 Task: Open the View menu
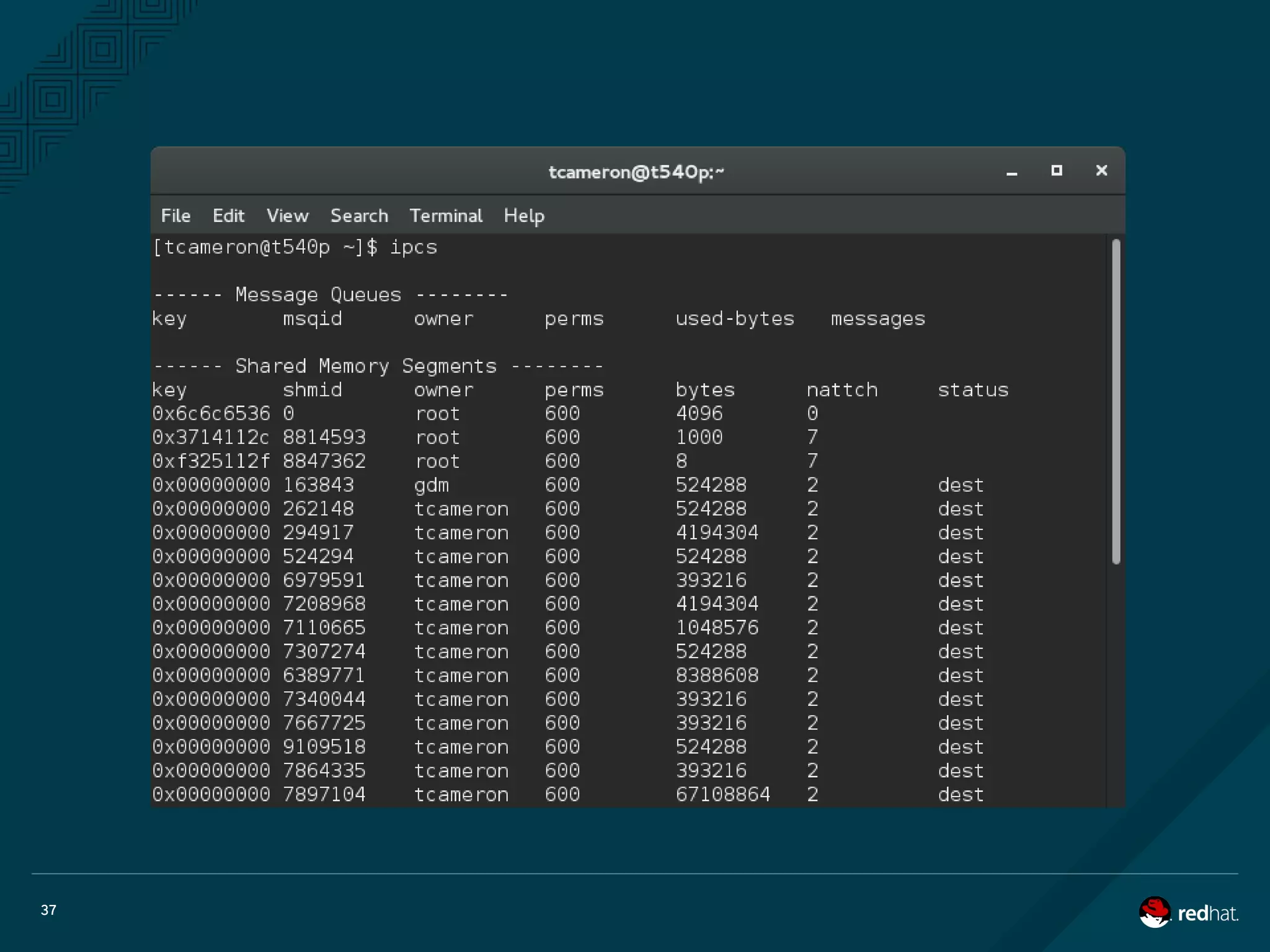point(287,216)
